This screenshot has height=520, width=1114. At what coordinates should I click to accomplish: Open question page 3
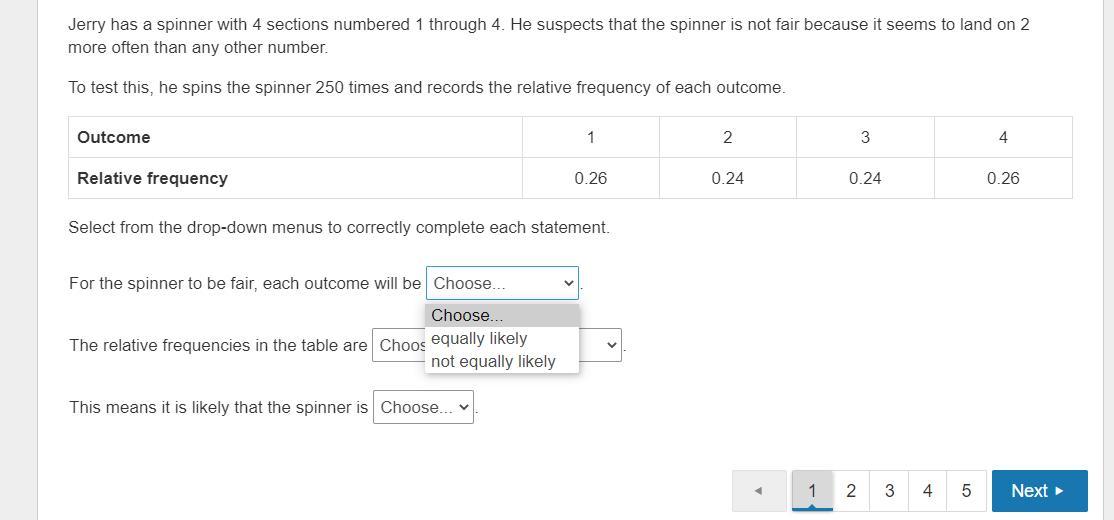pos(889,491)
